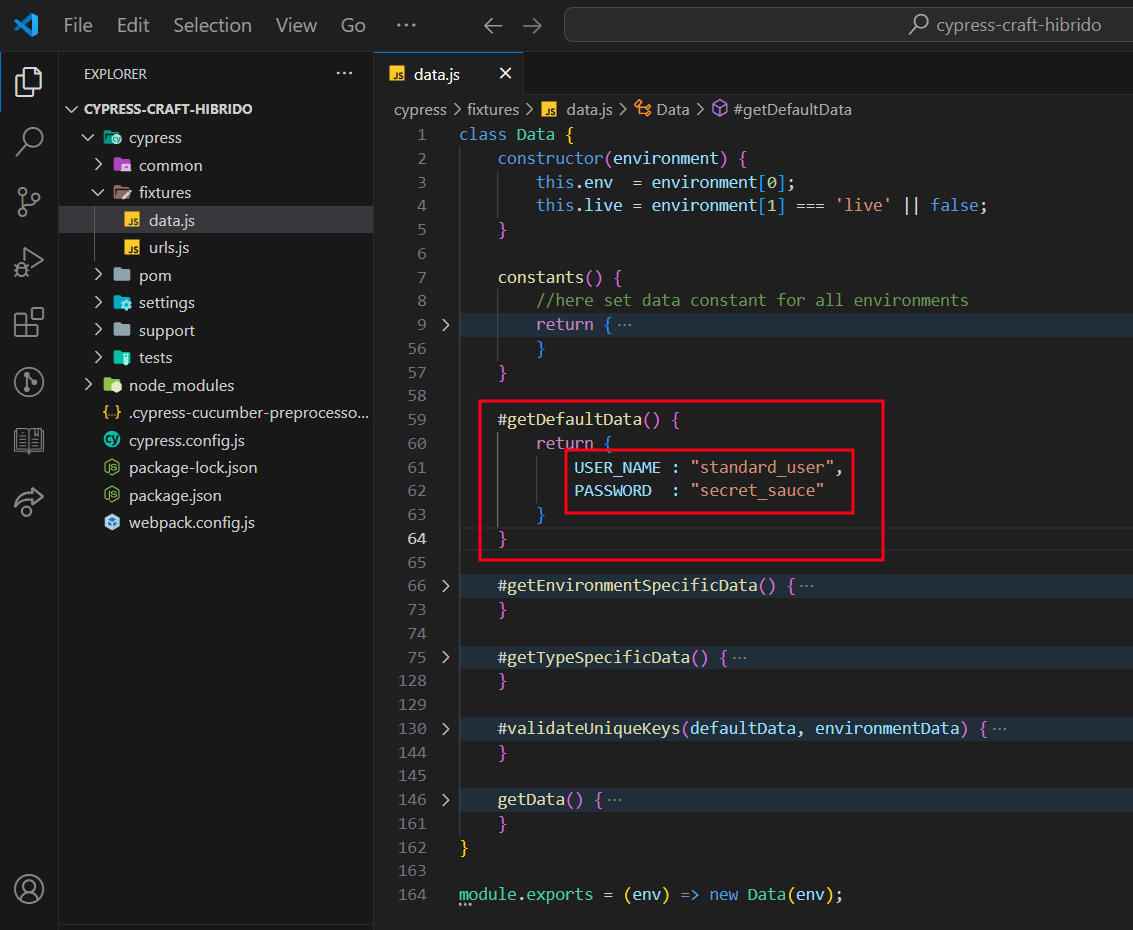Unfold #validateUniqueKeys at line 130
The image size is (1133, 930).
446,728
